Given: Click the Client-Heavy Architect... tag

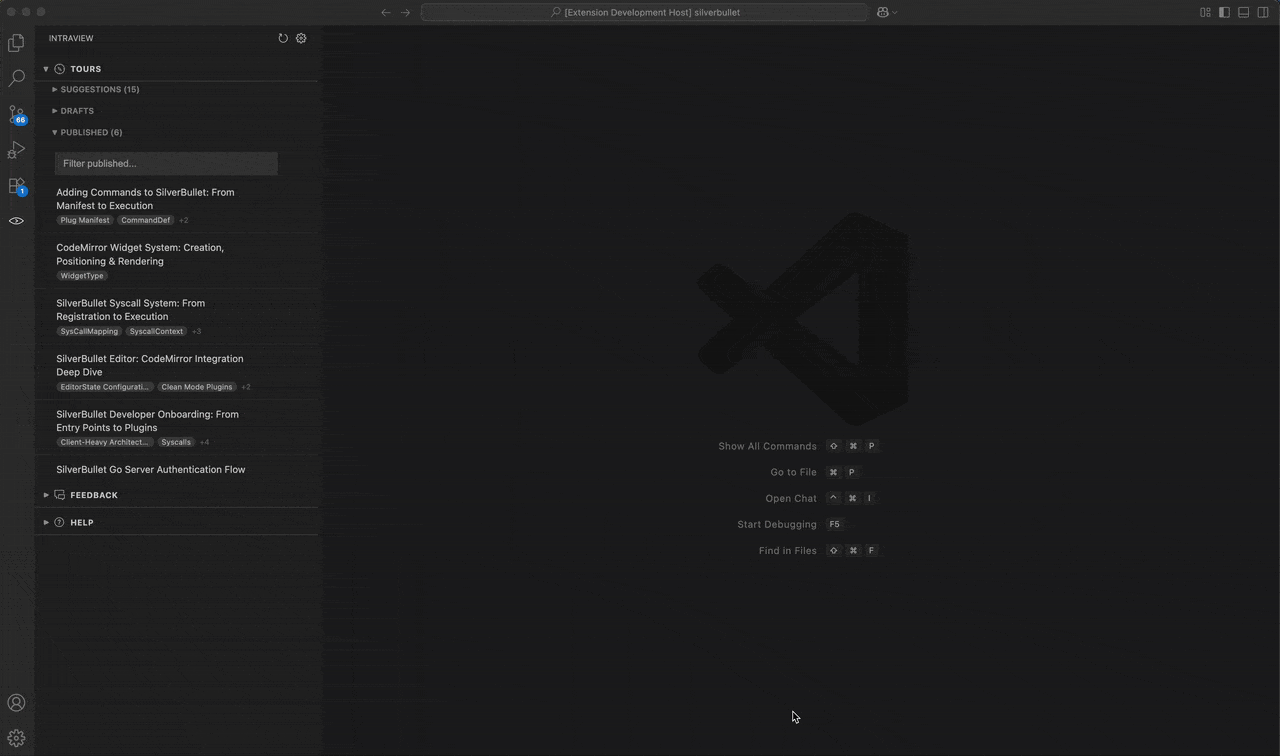Looking at the screenshot, I should [105, 442].
